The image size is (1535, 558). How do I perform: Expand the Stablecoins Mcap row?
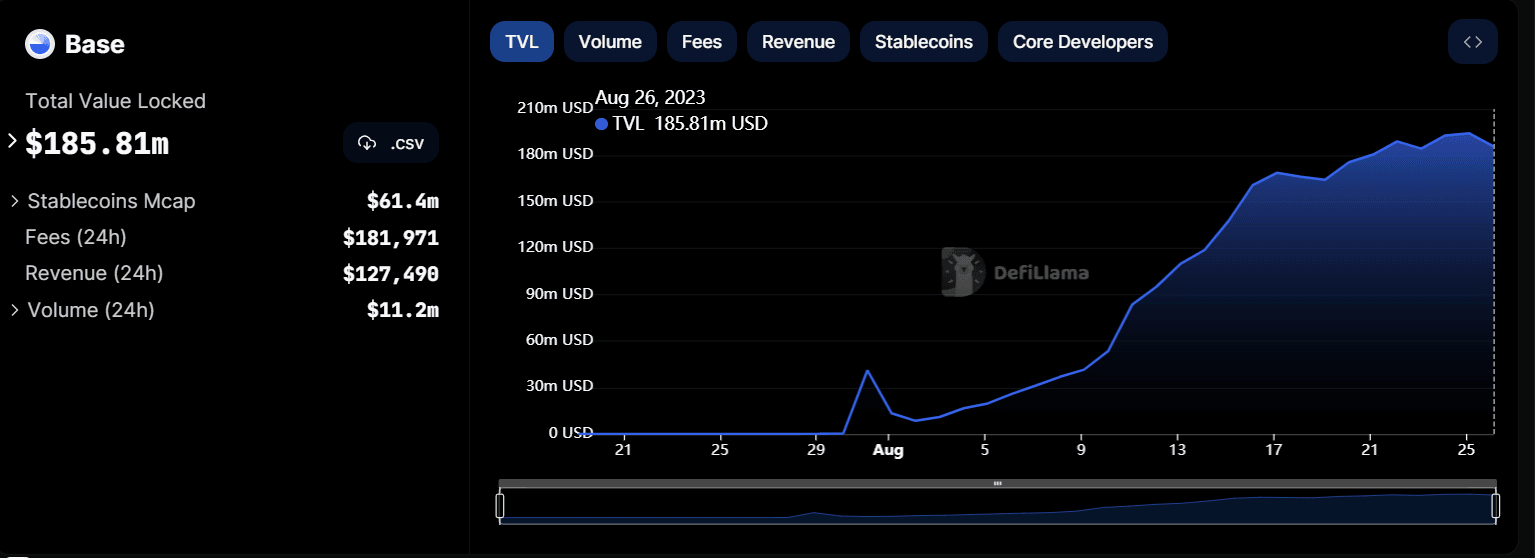[15, 201]
